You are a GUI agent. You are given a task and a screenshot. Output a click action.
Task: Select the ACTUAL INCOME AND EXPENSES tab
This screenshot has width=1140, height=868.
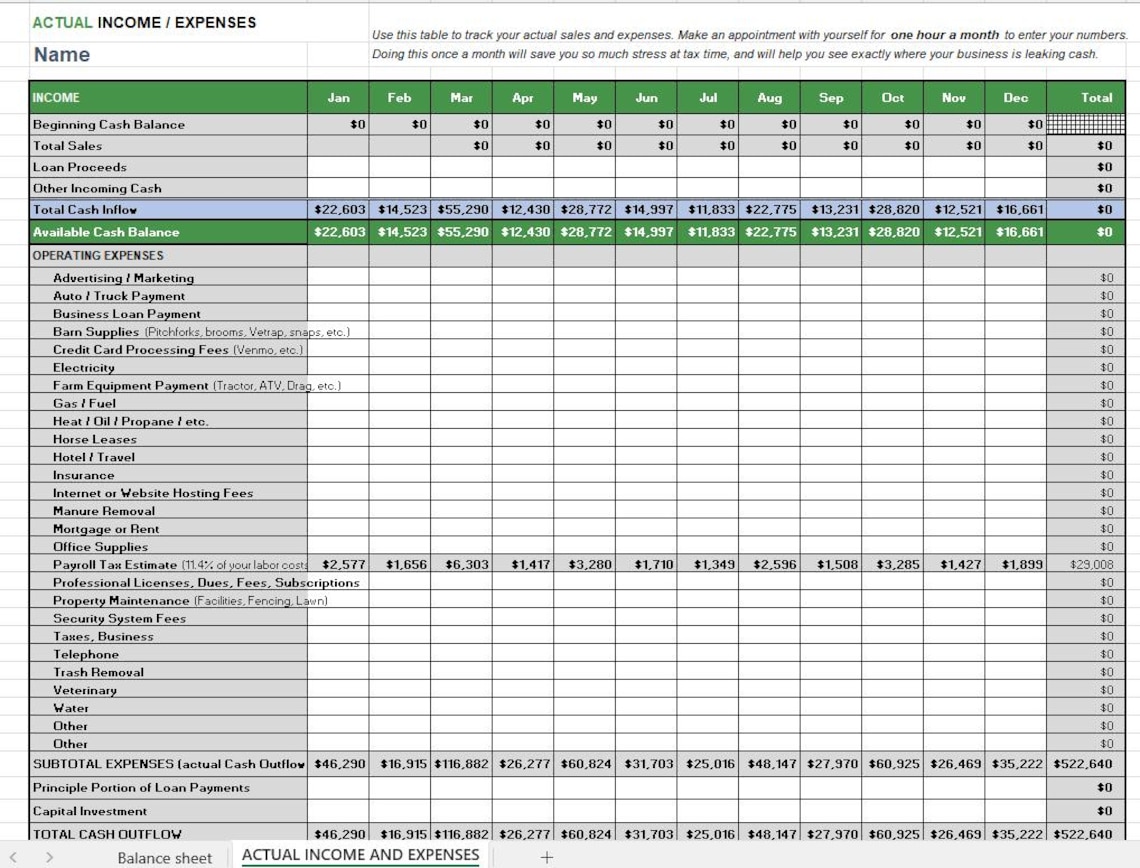[x=359, y=856]
